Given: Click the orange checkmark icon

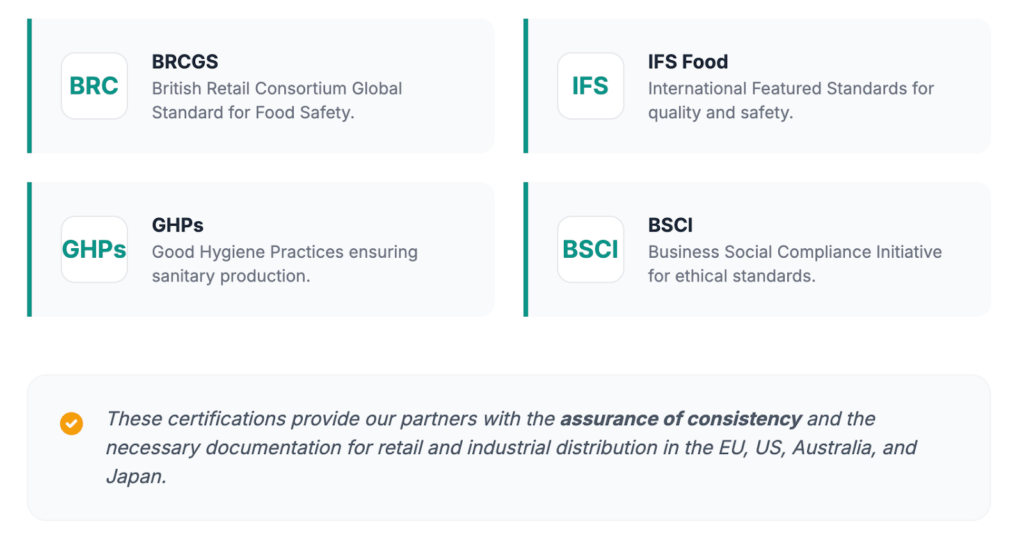Looking at the screenshot, I should click(71, 423).
